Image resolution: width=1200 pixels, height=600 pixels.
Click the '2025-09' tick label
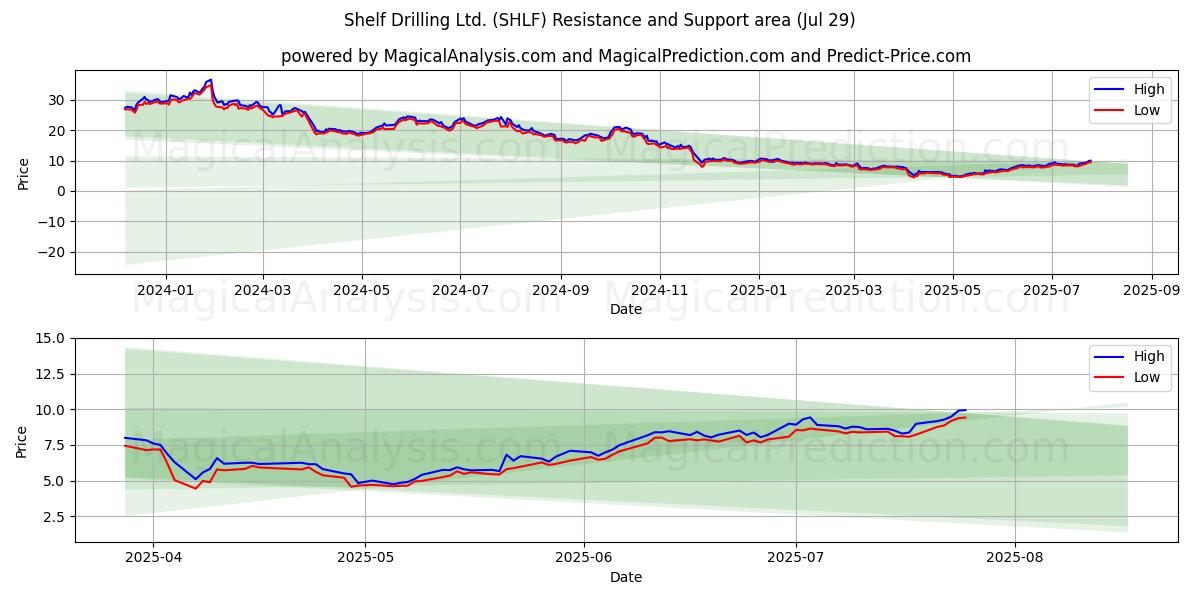point(1152,290)
